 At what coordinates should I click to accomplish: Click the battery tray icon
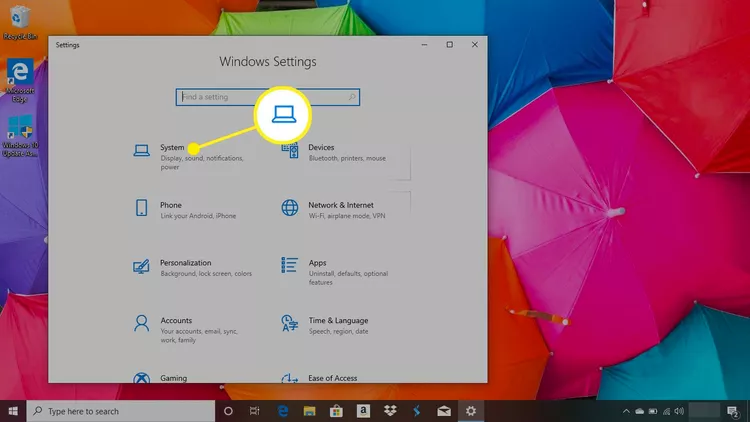653,411
